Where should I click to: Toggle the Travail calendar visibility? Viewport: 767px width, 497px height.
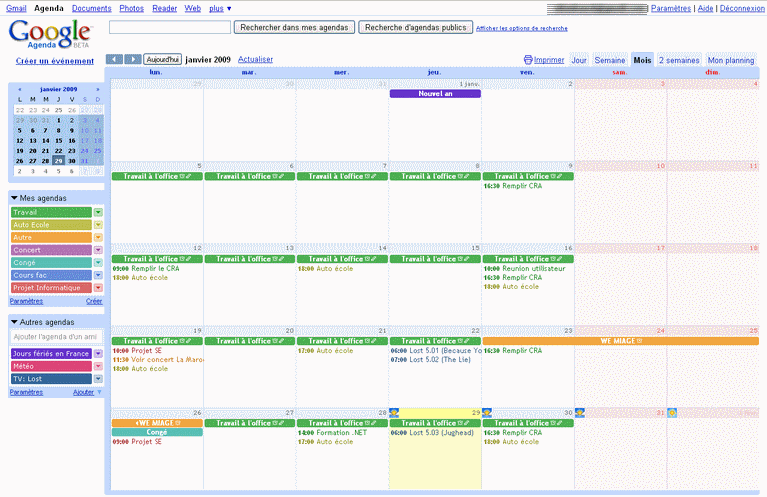(51, 212)
